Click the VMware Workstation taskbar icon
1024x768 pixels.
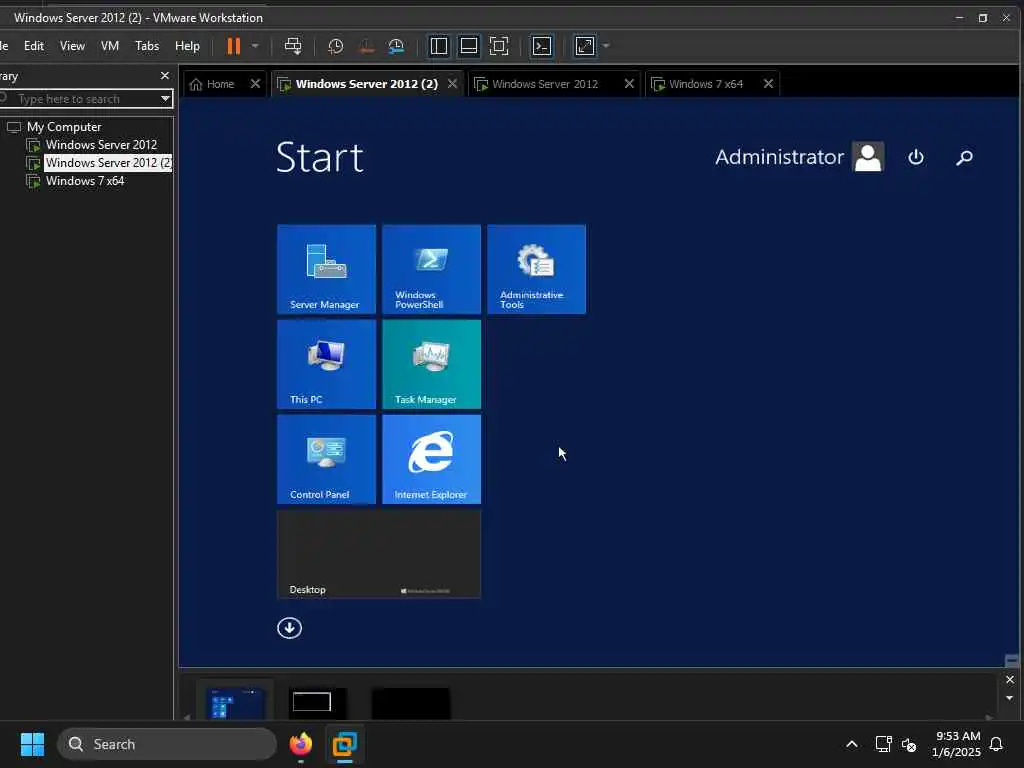(x=344, y=744)
